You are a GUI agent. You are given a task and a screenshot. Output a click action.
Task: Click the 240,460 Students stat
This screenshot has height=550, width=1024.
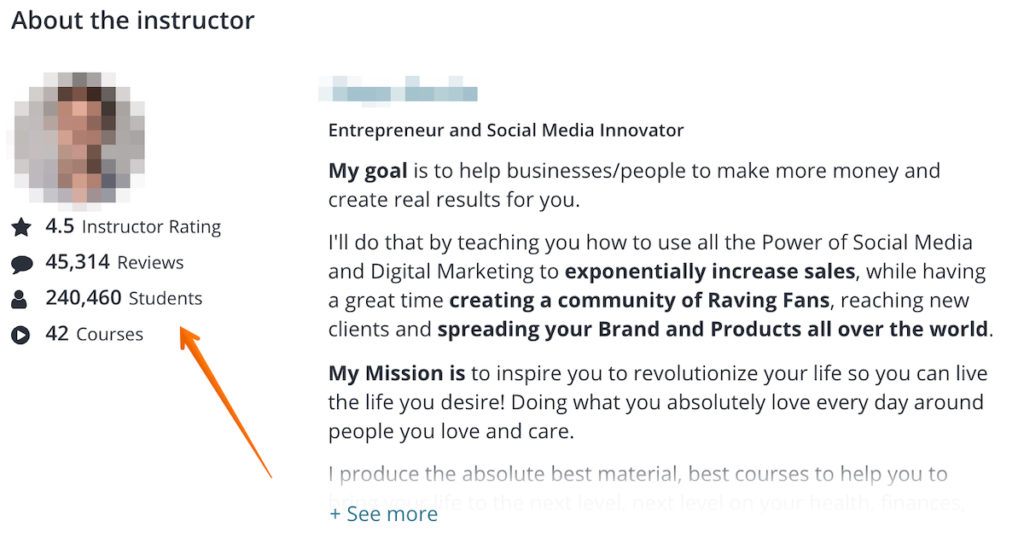click(123, 298)
